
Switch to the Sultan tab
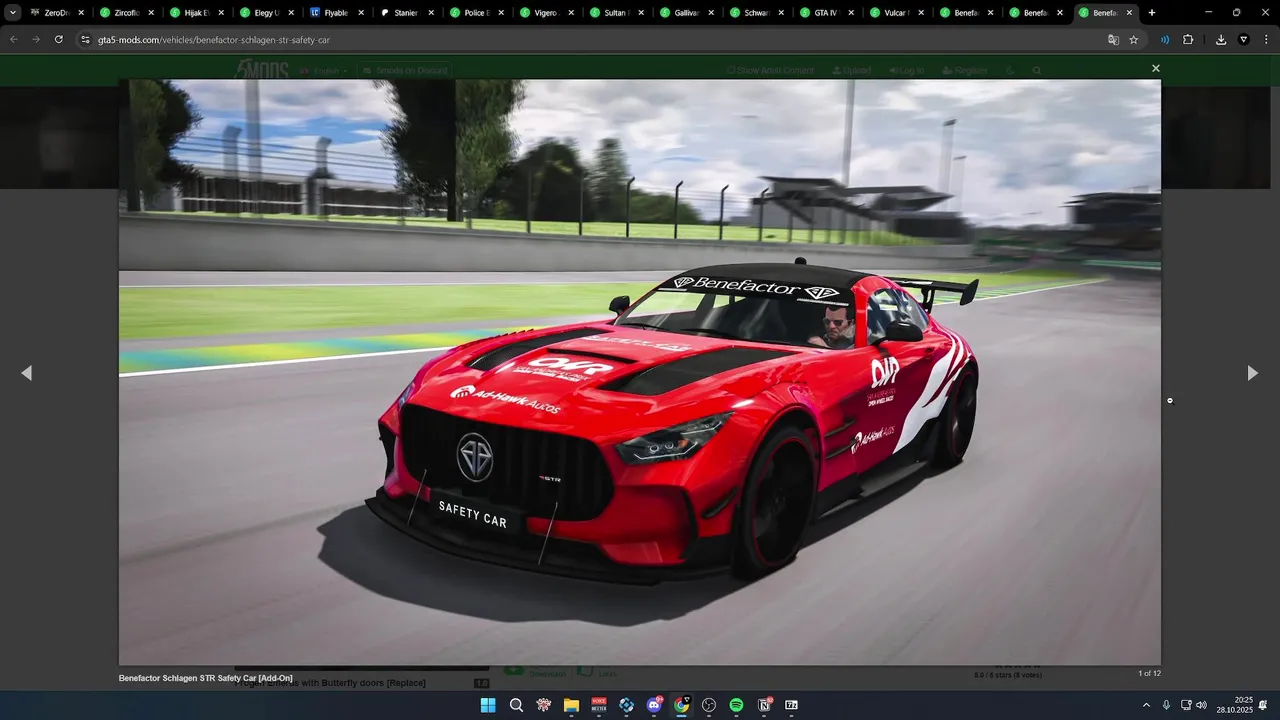click(x=617, y=13)
